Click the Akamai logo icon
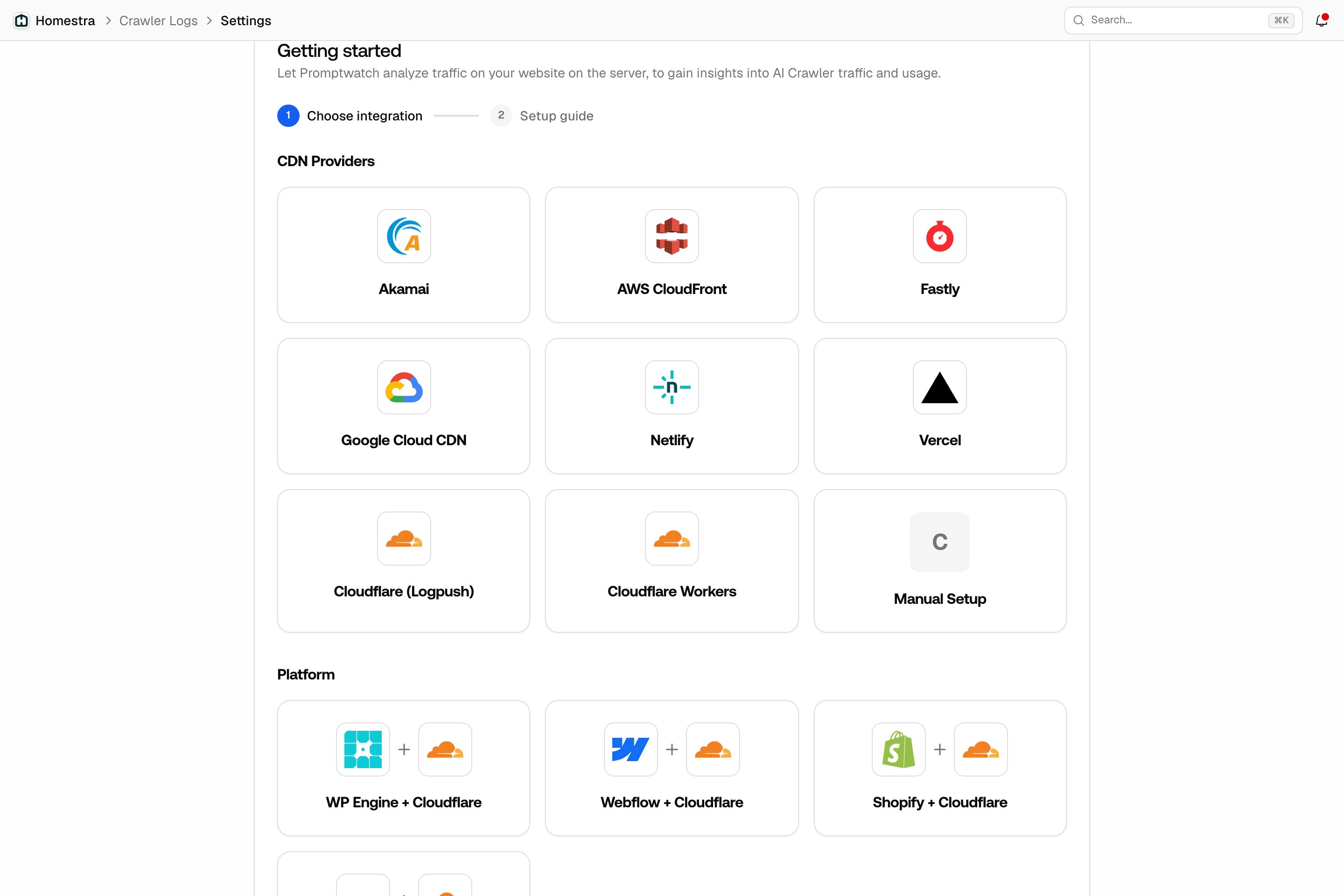 [403, 236]
